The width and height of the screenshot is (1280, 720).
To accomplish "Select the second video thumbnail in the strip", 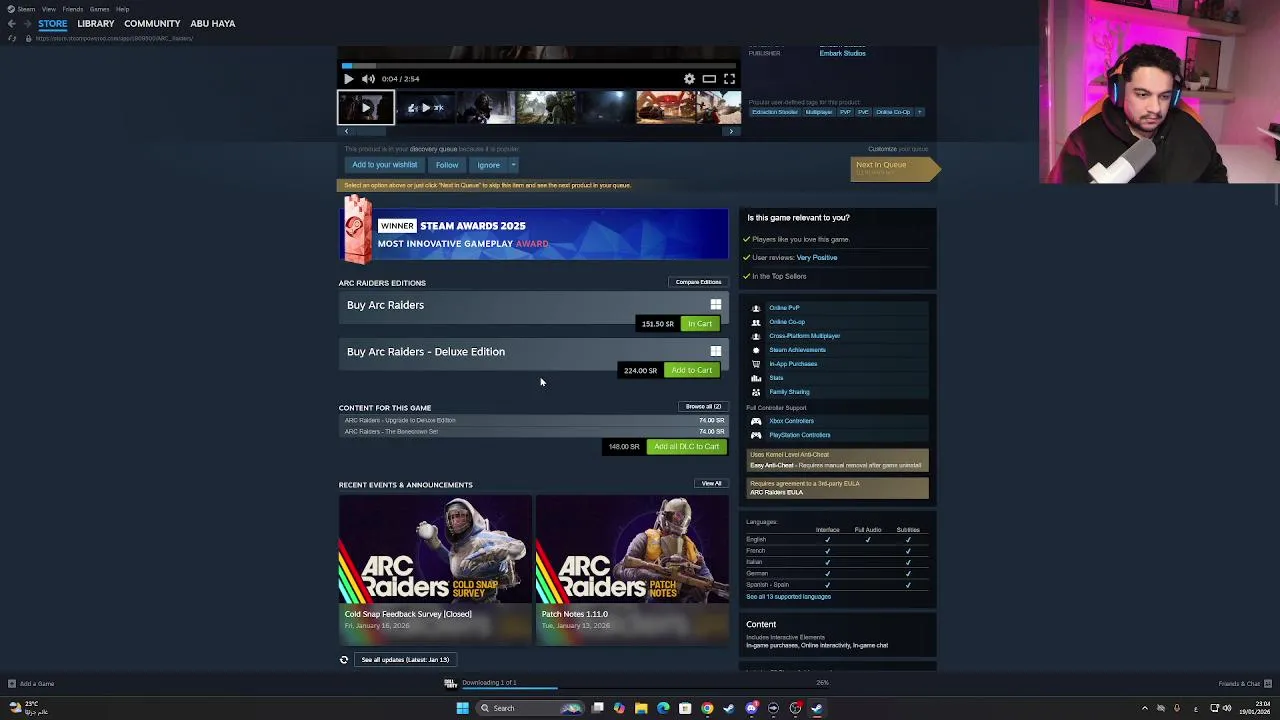I will [x=426, y=108].
